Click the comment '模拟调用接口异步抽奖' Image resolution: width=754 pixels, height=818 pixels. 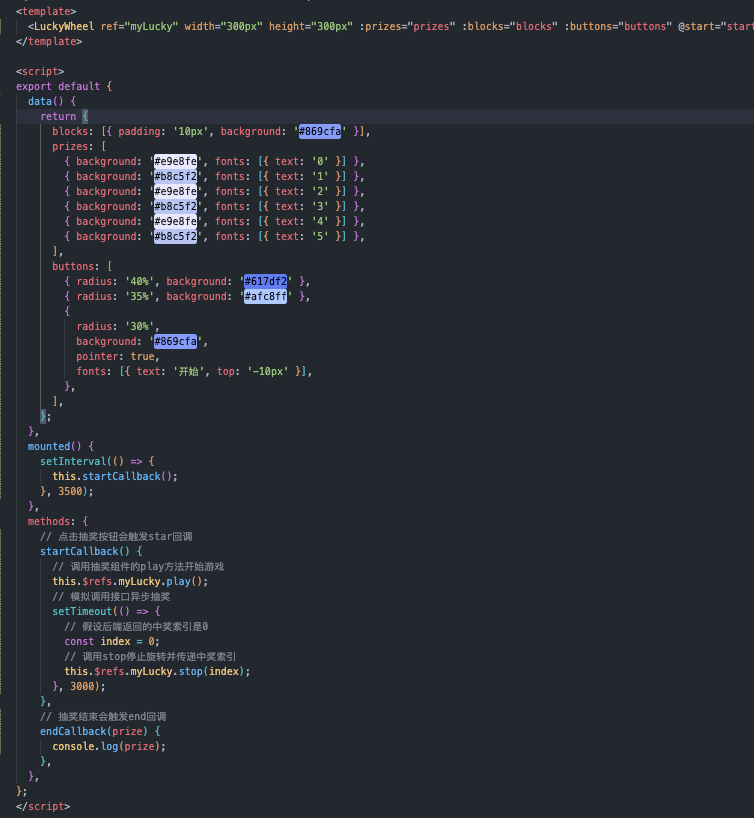(x=111, y=596)
